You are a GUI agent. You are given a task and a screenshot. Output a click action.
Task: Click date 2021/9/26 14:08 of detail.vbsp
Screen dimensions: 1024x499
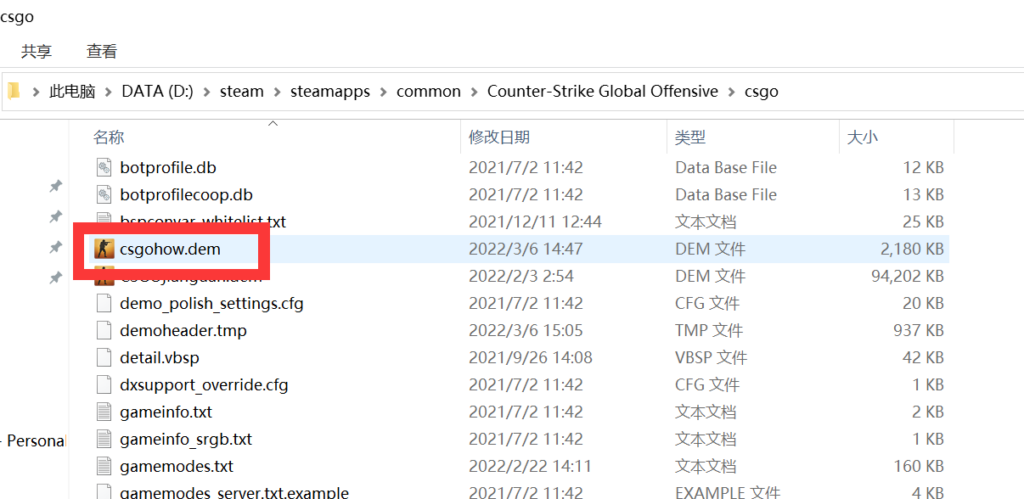coord(530,358)
